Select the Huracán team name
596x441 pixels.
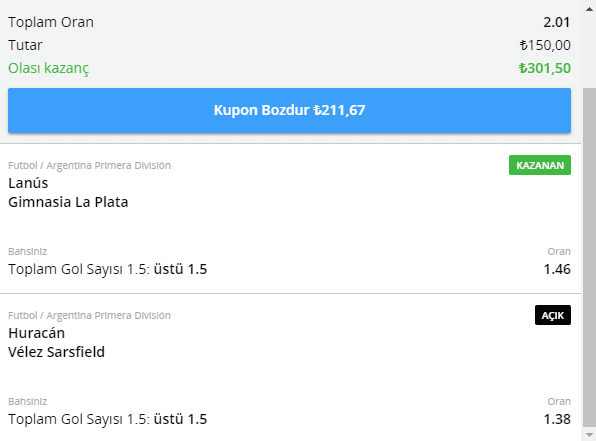36,333
